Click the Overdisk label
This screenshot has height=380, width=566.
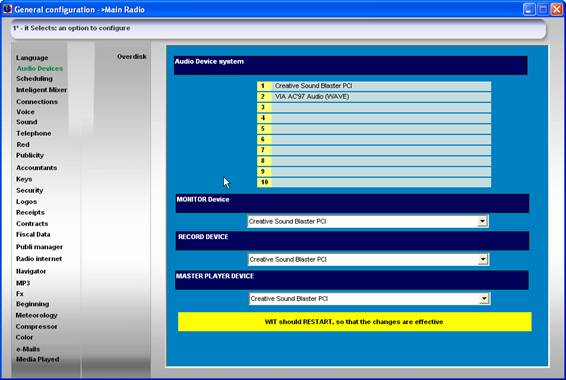[x=132, y=57]
